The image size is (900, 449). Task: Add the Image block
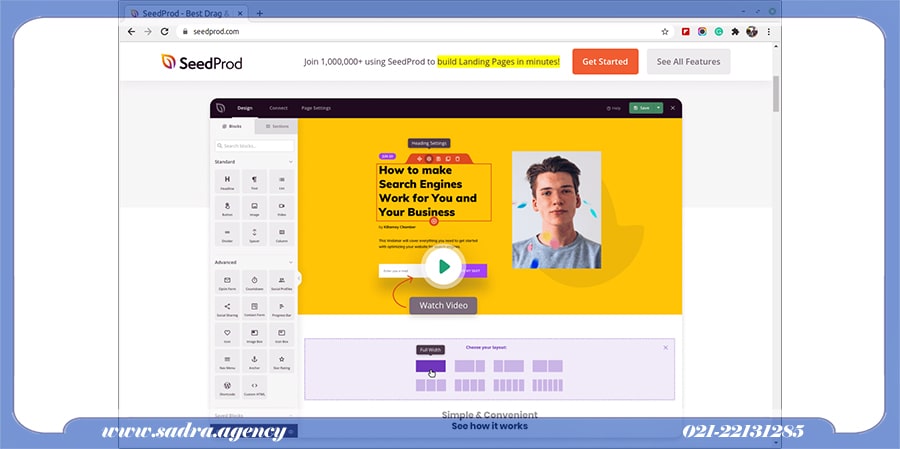tap(254, 208)
